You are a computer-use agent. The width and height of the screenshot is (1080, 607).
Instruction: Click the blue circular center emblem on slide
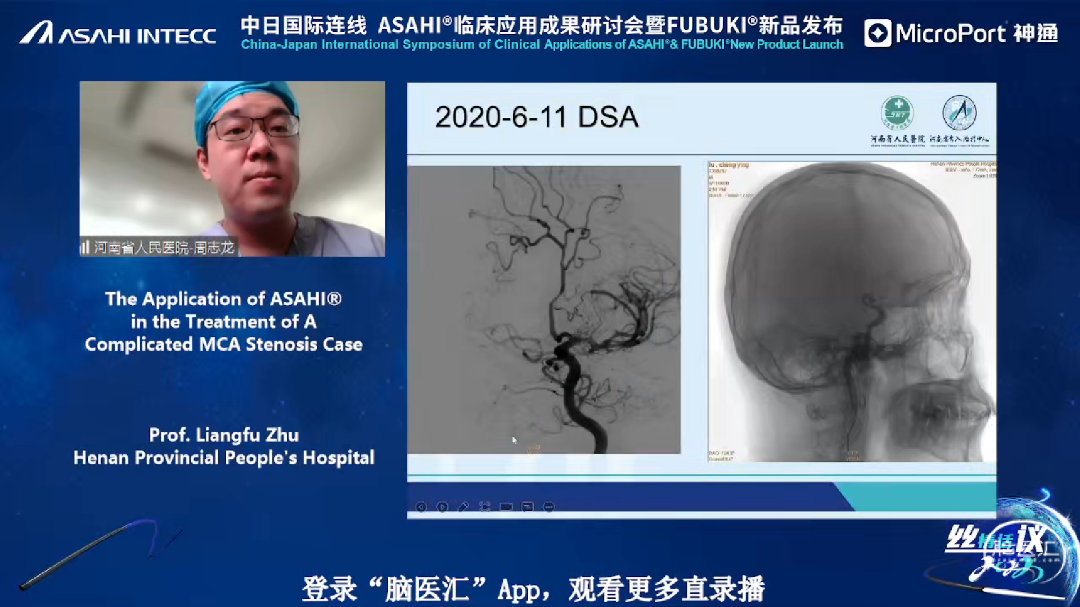959,113
